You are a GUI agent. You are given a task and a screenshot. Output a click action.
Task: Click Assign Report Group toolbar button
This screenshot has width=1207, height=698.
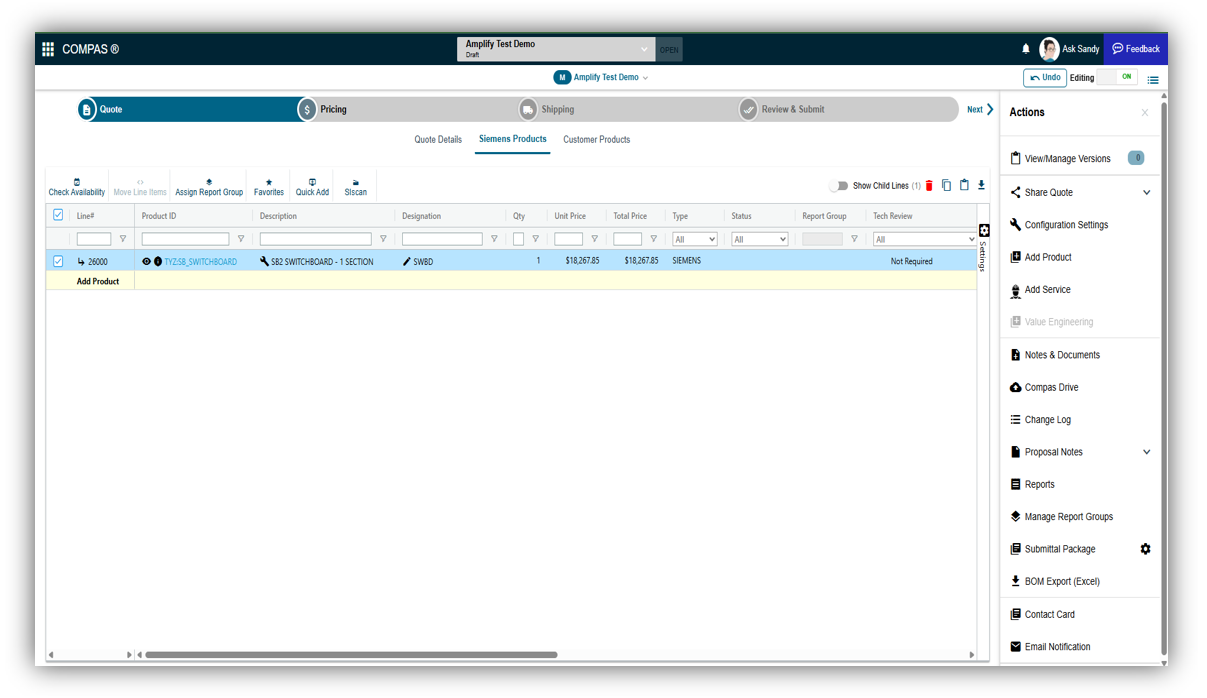(209, 187)
